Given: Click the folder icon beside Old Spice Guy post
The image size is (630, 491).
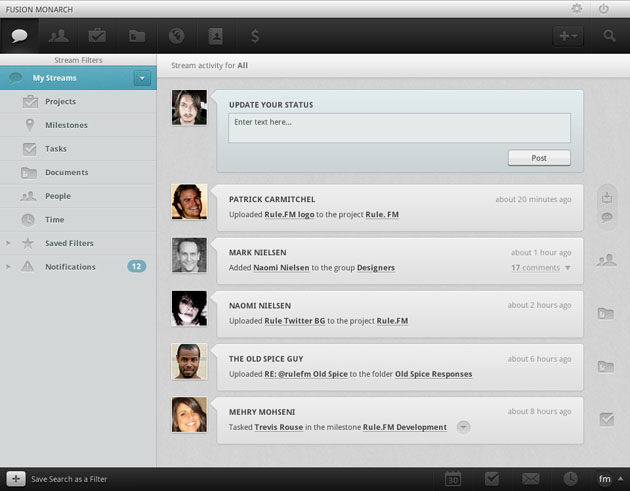Looking at the screenshot, I should click(x=606, y=366).
